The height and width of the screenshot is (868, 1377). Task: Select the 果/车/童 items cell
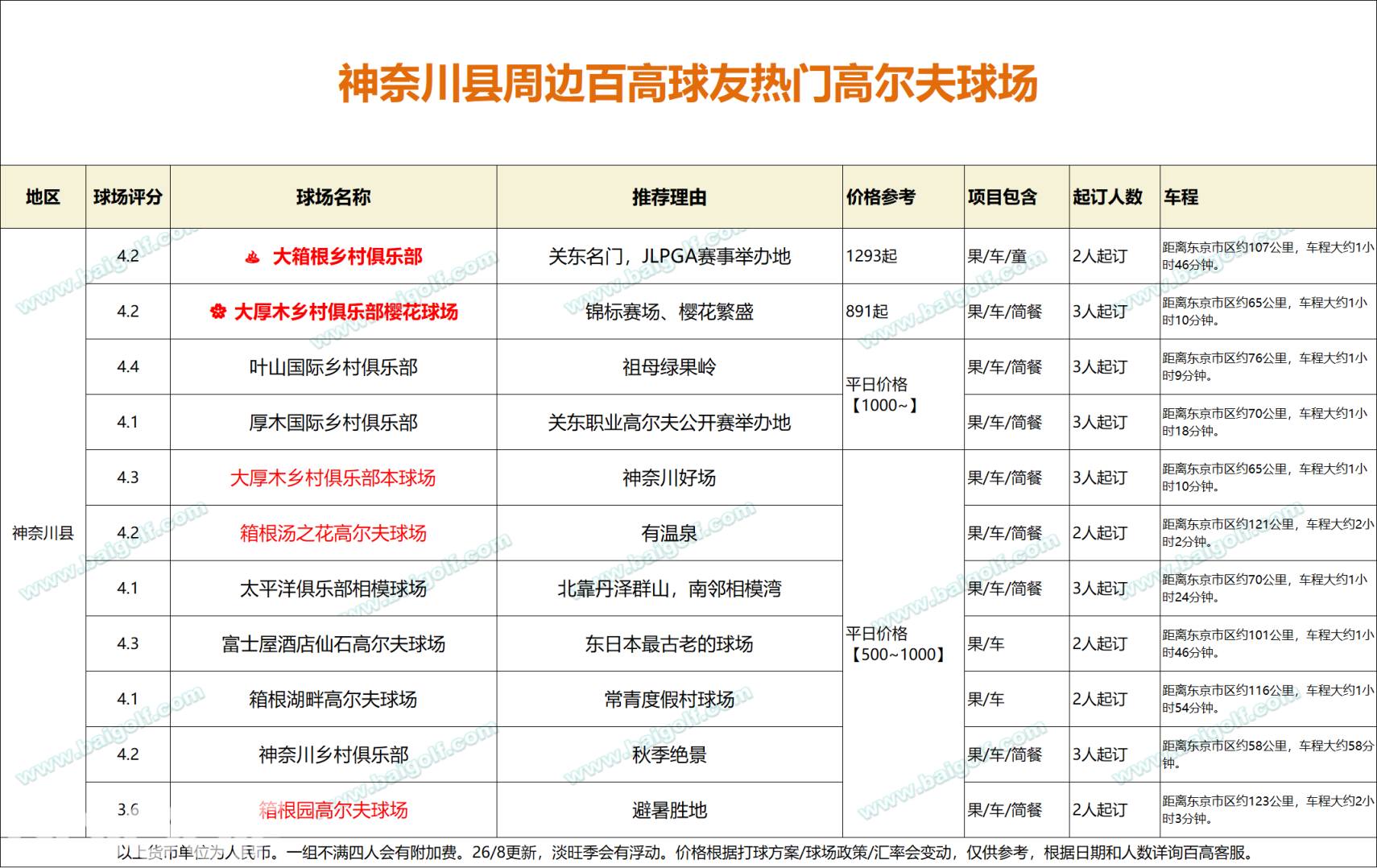pyautogui.click(x=1017, y=256)
